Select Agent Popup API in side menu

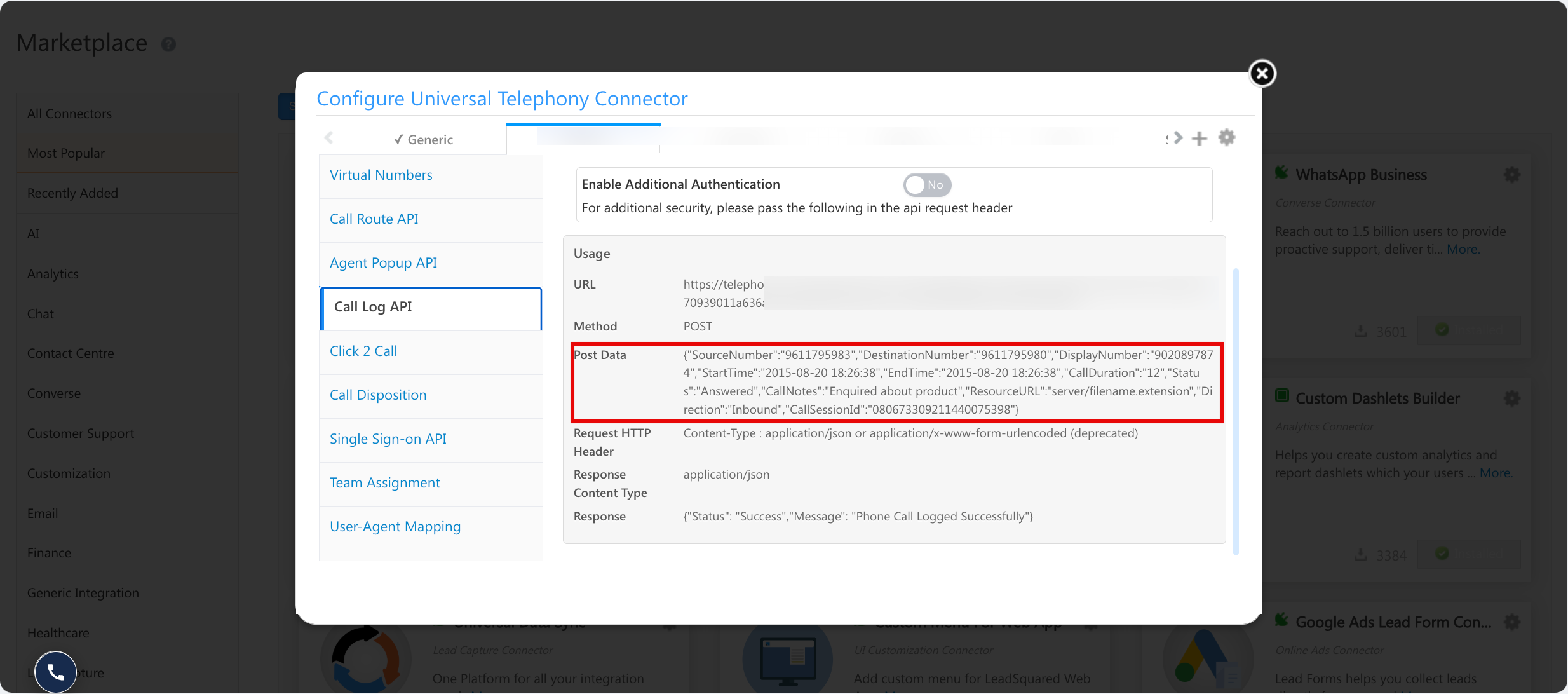(431, 263)
